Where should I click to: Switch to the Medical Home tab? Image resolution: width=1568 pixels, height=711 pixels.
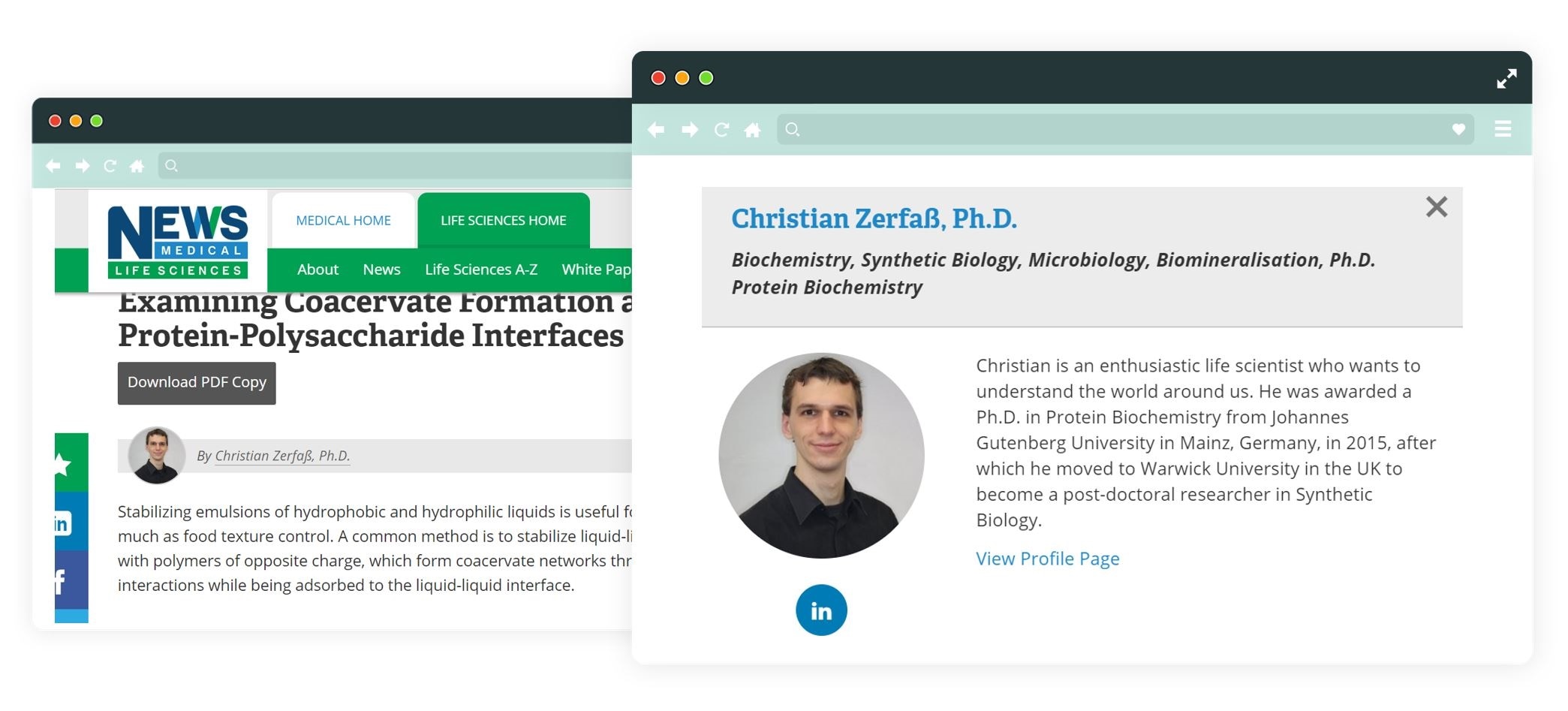(343, 221)
